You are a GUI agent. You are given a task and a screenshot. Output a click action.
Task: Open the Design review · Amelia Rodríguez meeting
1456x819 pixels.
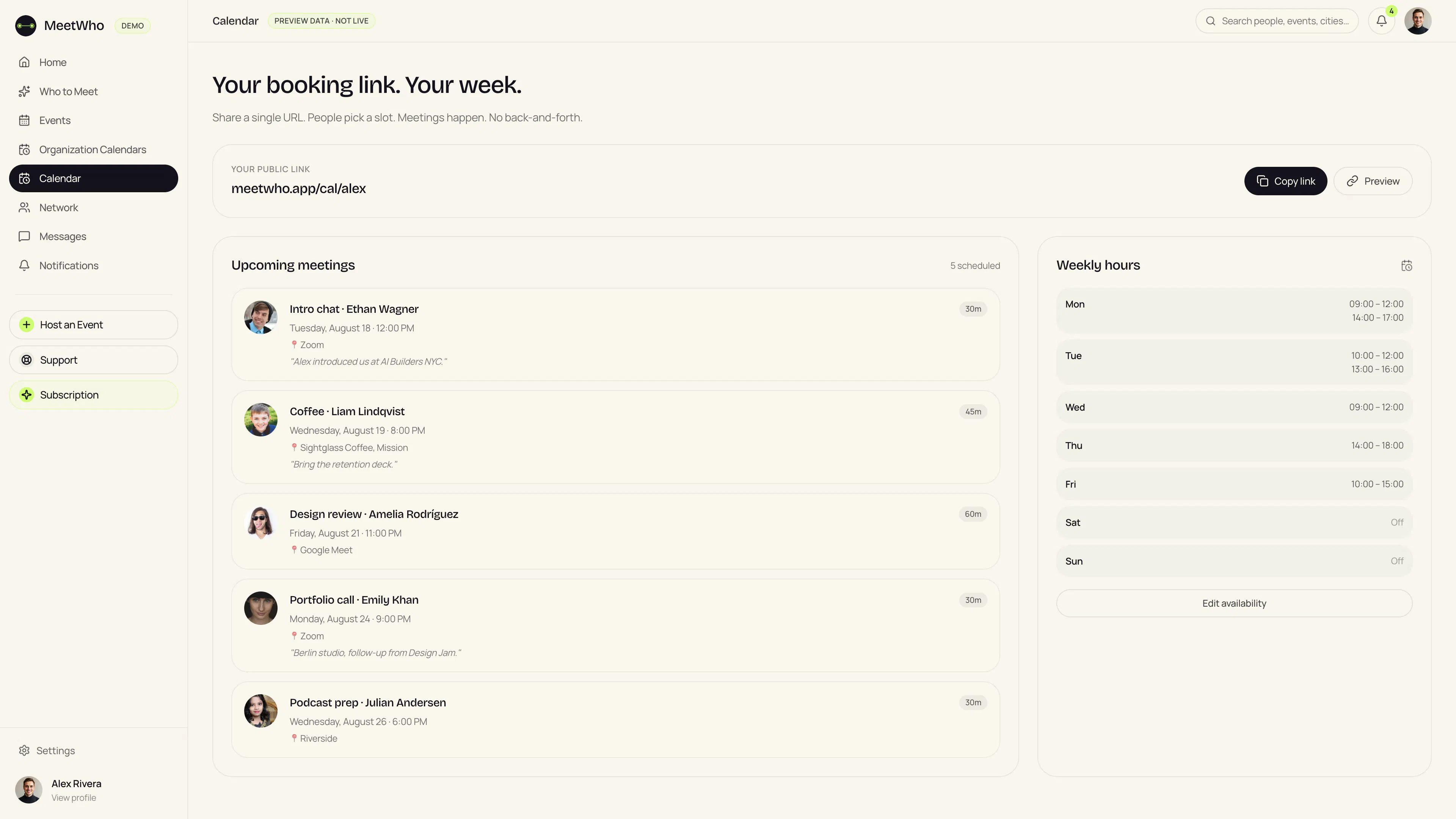pyautogui.click(x=615, y=531)
